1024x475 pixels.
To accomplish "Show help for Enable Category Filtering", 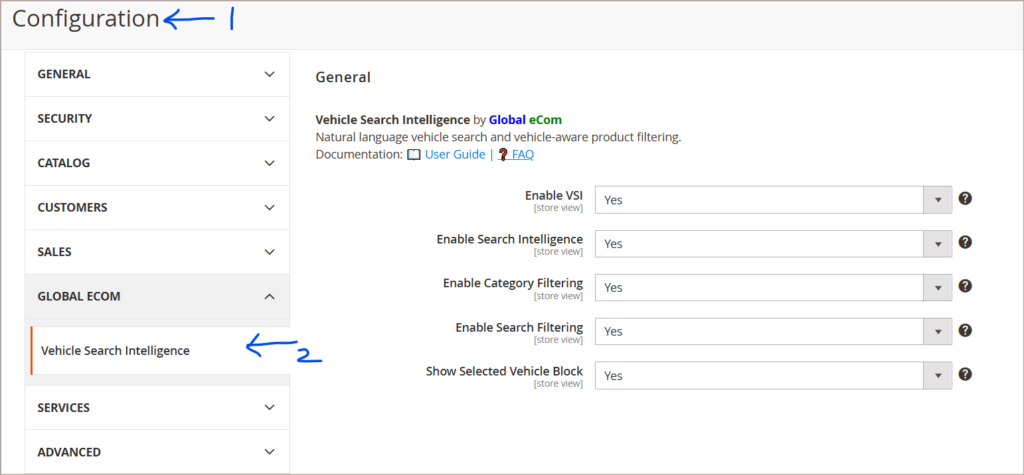I will pyautogui.click(x=965, y=286).
